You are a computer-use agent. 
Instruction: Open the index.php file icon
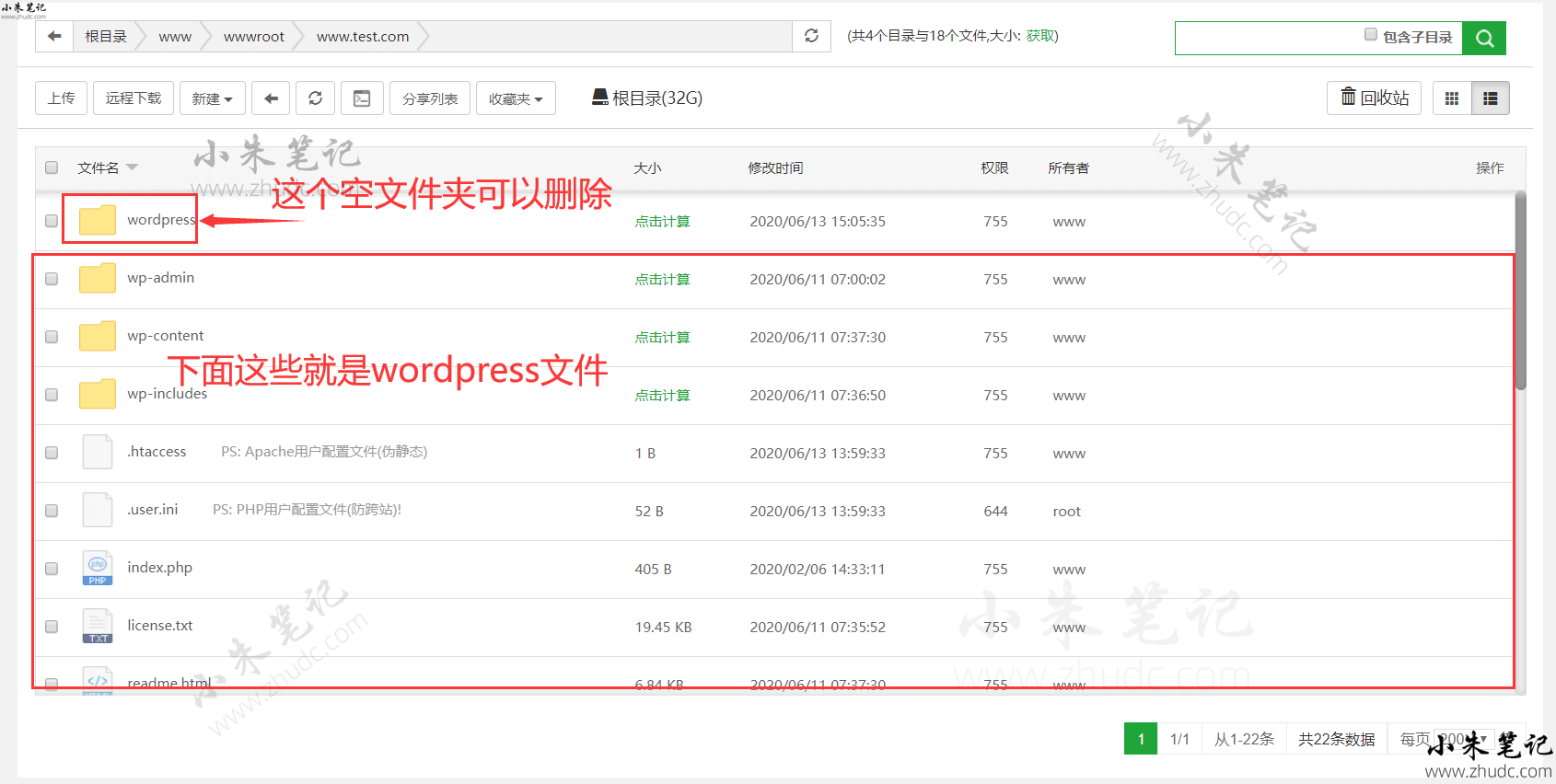98,569
